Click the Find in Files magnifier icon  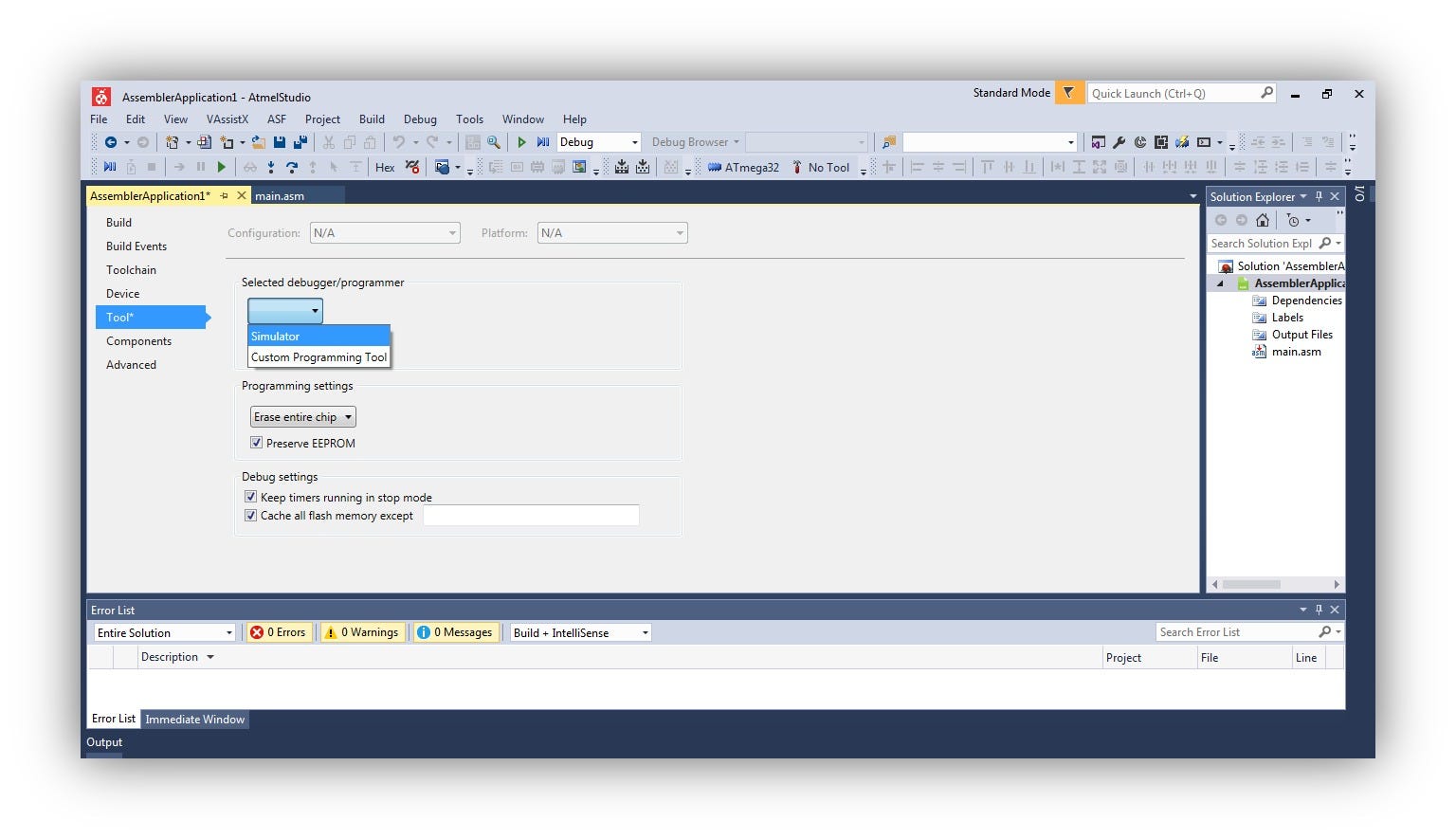[x=494, y=142]
